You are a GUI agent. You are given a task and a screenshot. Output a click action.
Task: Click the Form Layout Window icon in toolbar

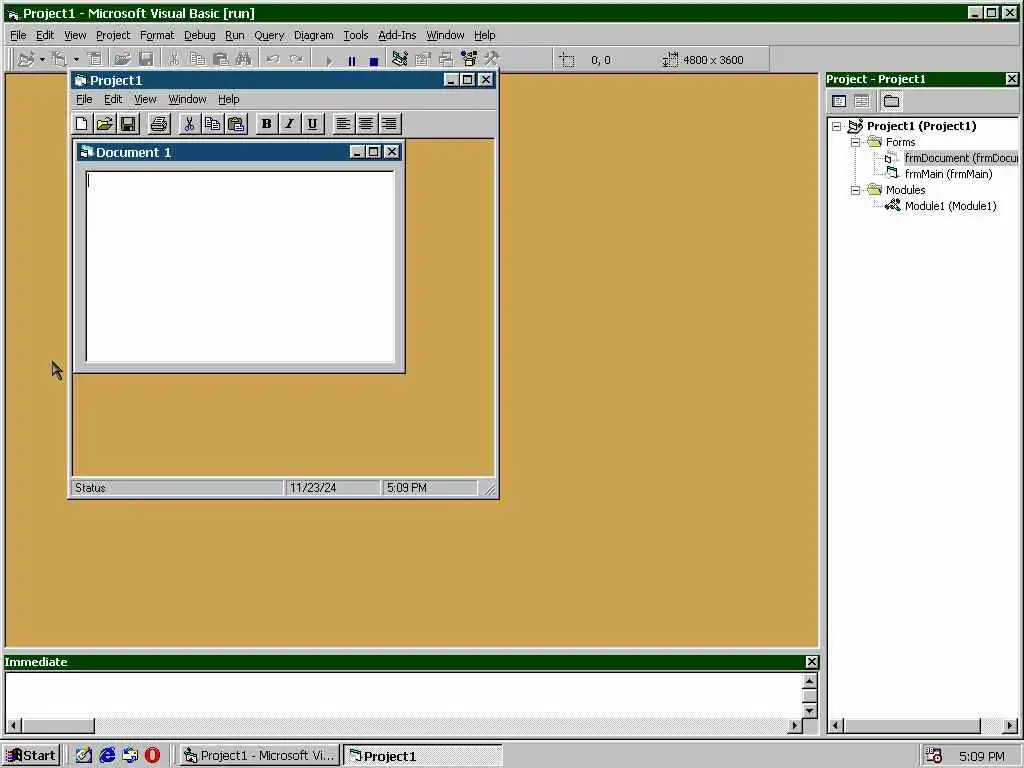coord(446,59)
